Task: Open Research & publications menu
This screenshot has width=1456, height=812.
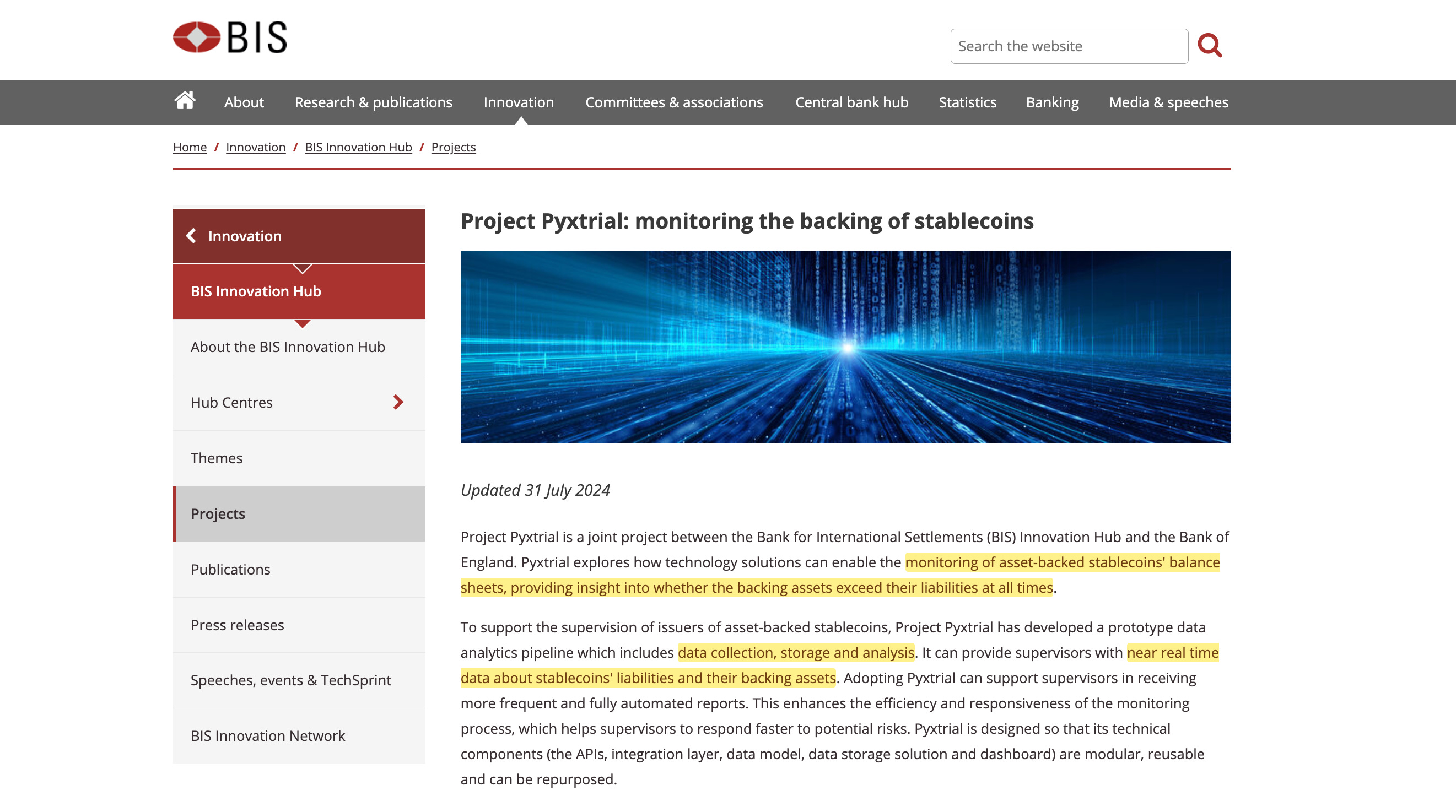Action: 373,102
